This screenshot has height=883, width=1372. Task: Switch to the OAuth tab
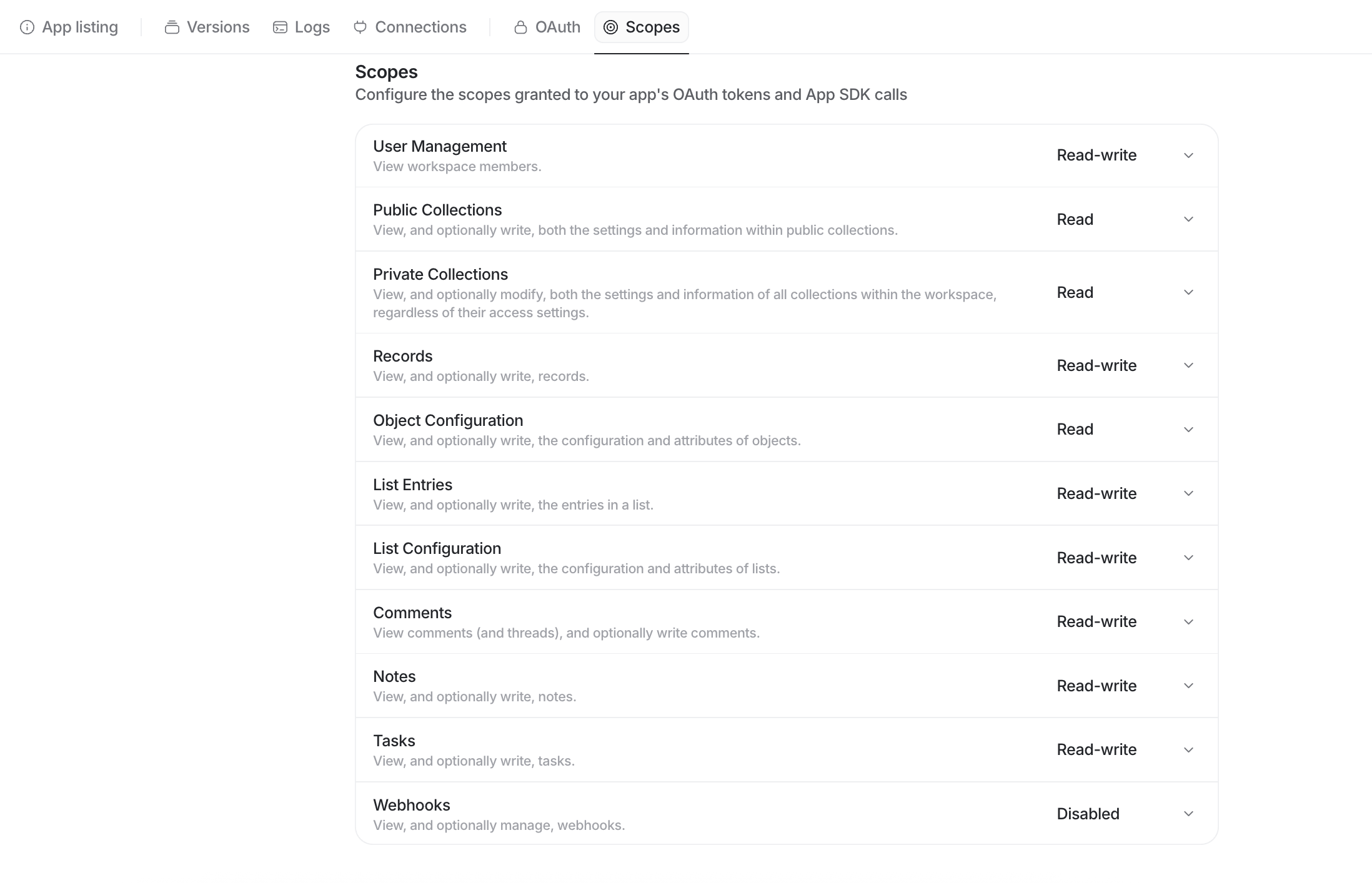point(547,27)
